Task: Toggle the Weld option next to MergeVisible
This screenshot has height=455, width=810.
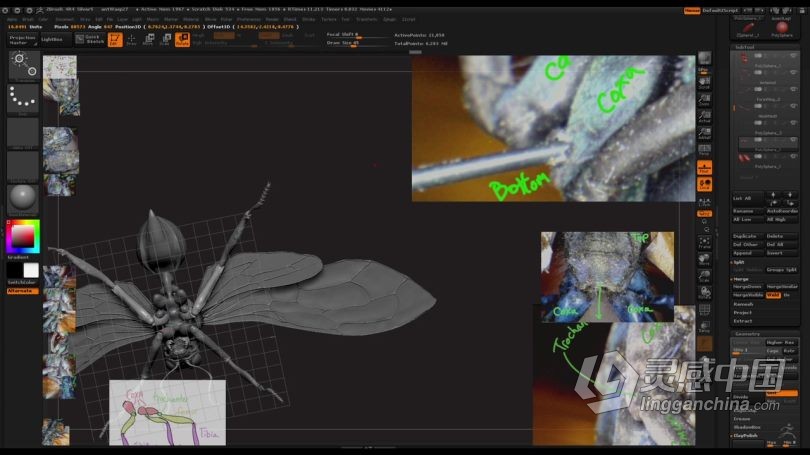Action: point(773,295)
